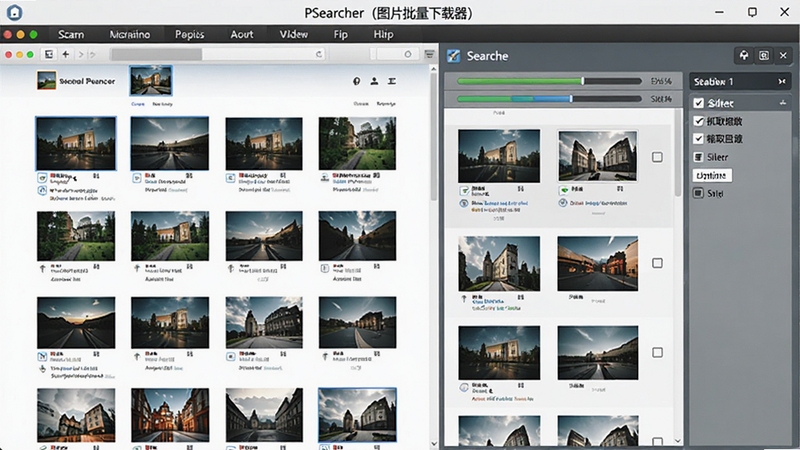Screen dimensions: 800x450
Task: Uncheck the Silter checkbox
Action: [698, 103]
